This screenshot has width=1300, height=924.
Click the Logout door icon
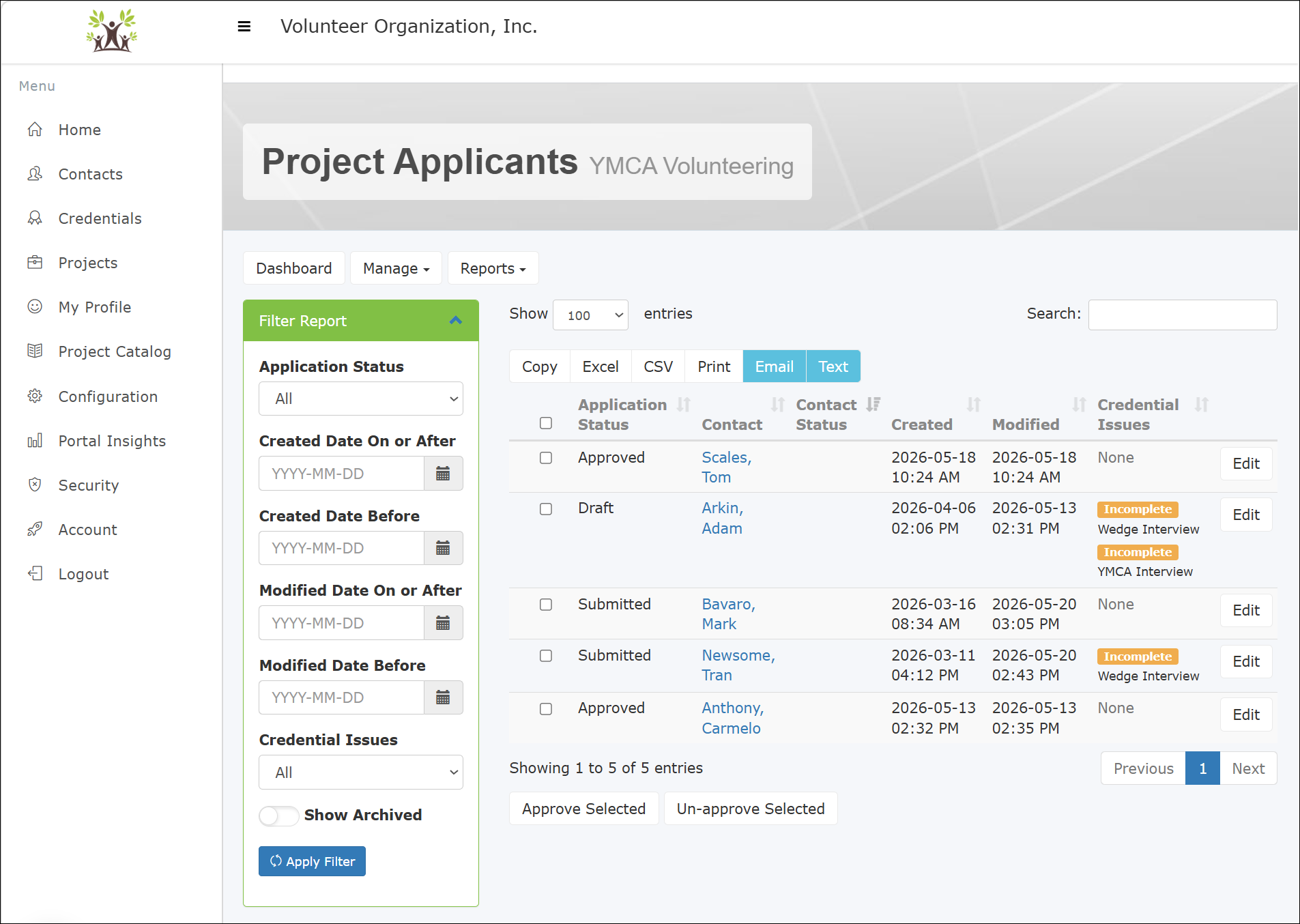(x=35, y=573)
